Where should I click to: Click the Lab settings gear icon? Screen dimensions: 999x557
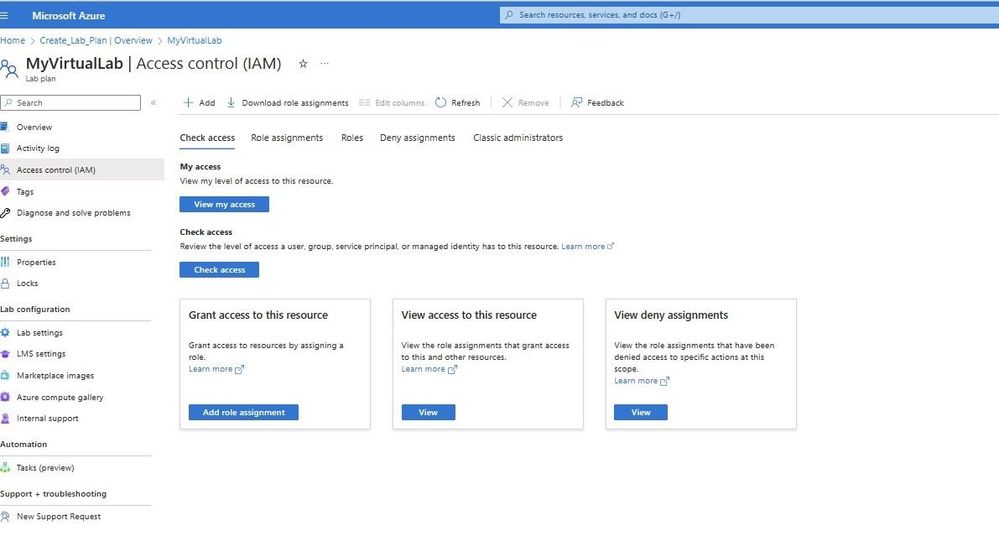click(x=5, y=333)
